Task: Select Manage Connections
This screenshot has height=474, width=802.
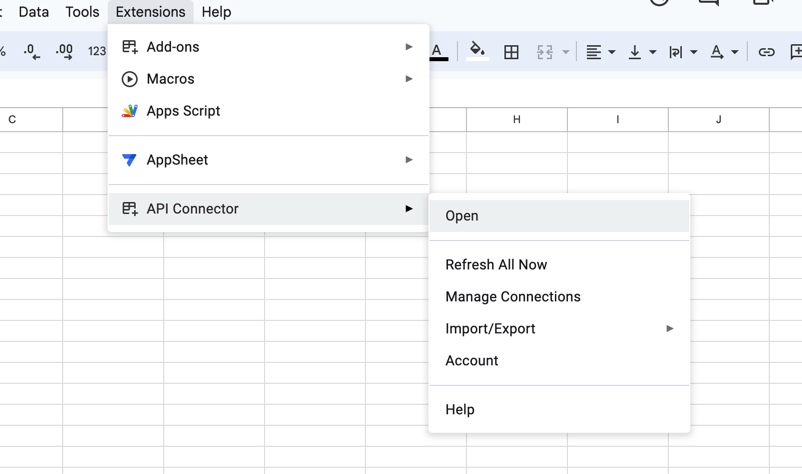Action: click(x=560, y=297)
